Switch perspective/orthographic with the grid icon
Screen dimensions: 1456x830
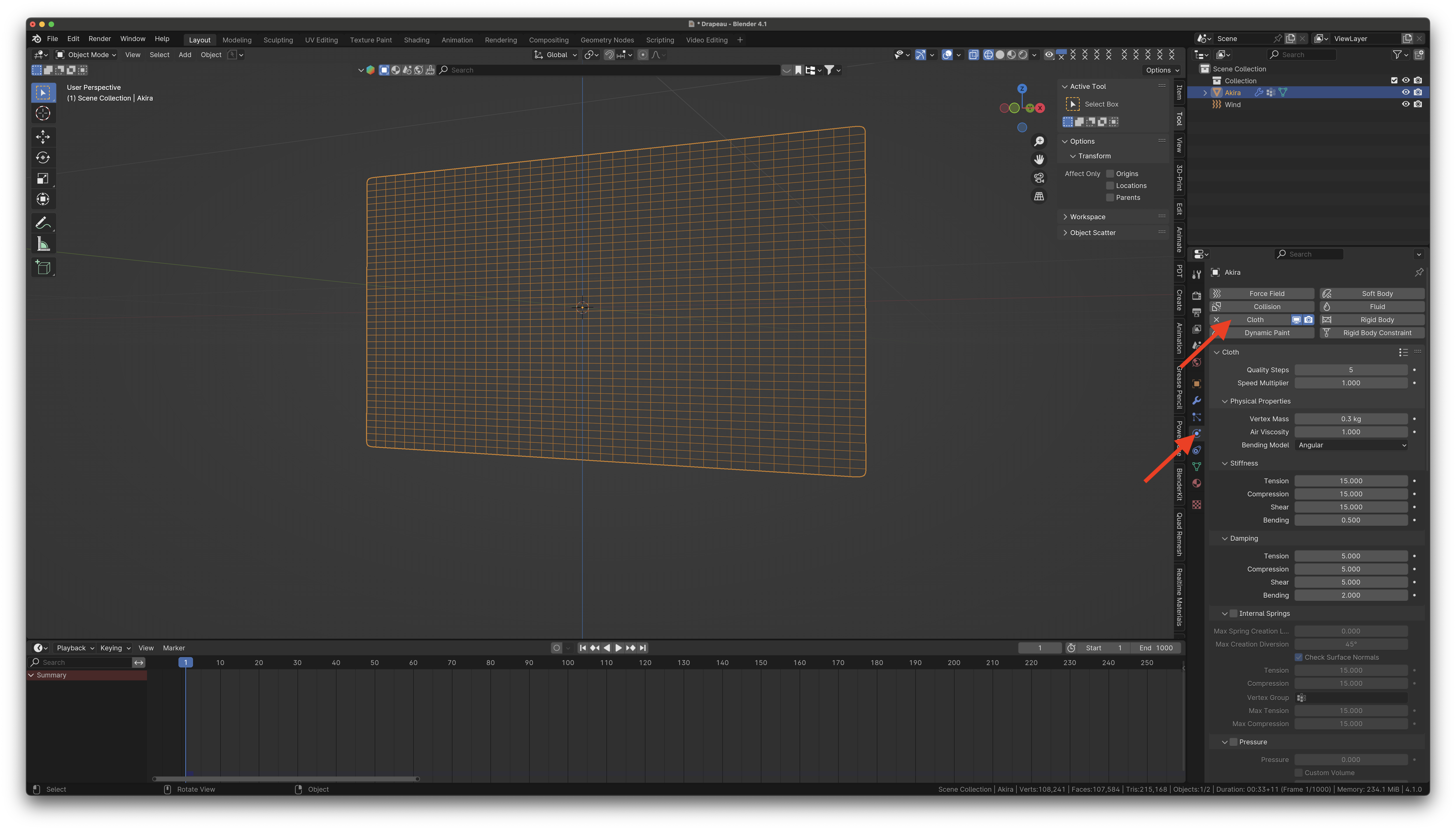pos(1039,196)
